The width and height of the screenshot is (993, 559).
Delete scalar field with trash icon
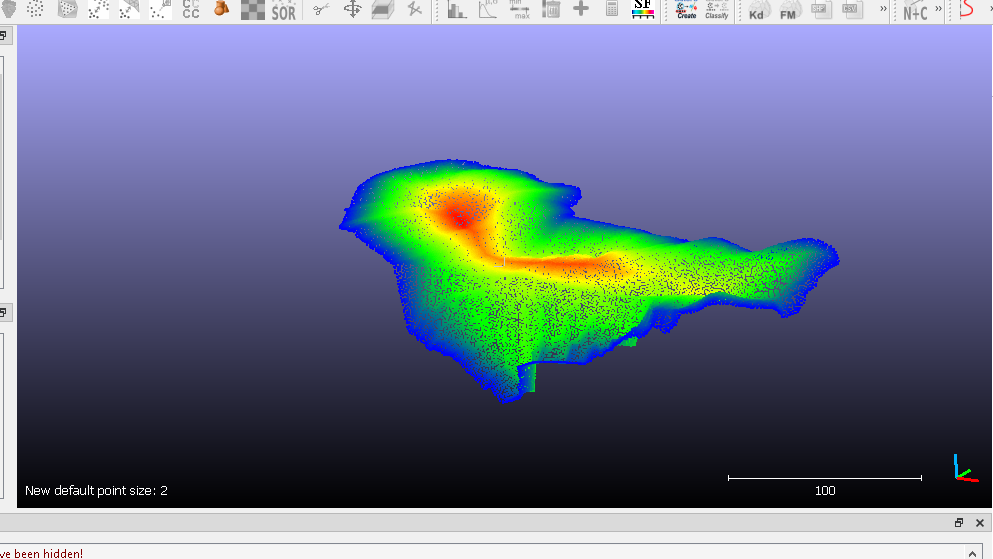point(551,10)
